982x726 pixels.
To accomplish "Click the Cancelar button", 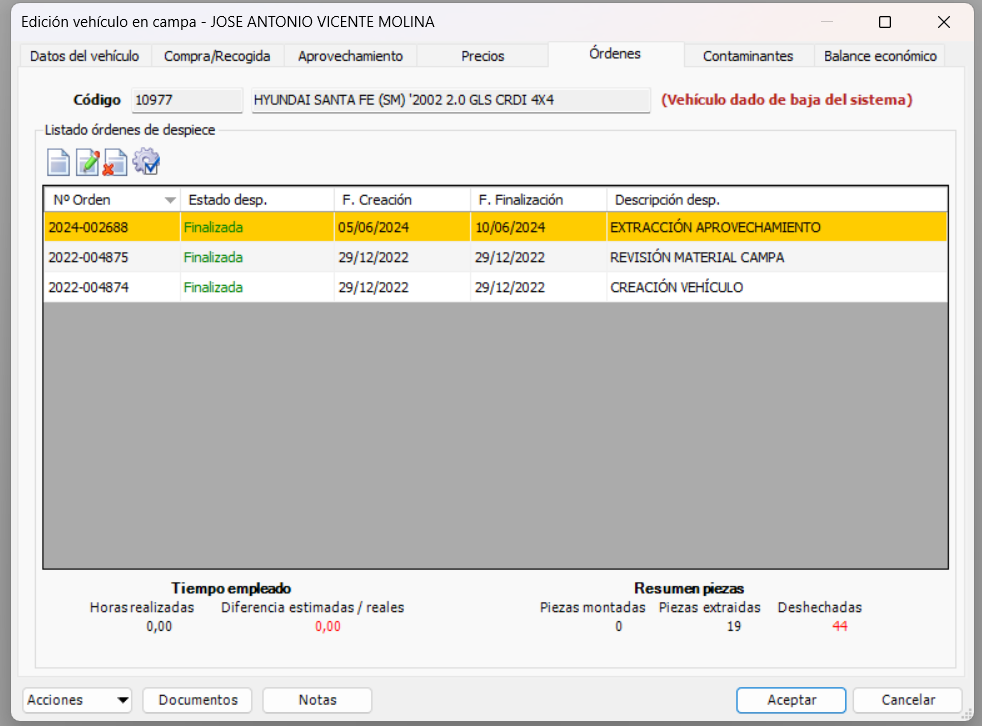I will (x=907, y=700).
